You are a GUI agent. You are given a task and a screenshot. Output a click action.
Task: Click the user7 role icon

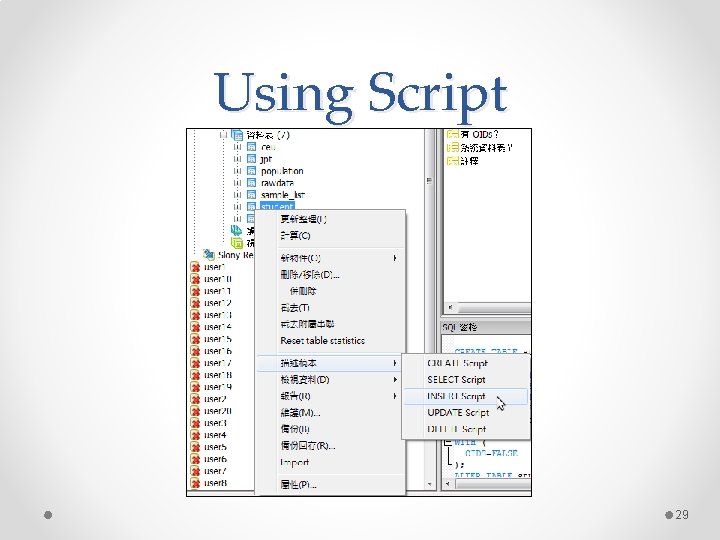click(x=195, y=471)
